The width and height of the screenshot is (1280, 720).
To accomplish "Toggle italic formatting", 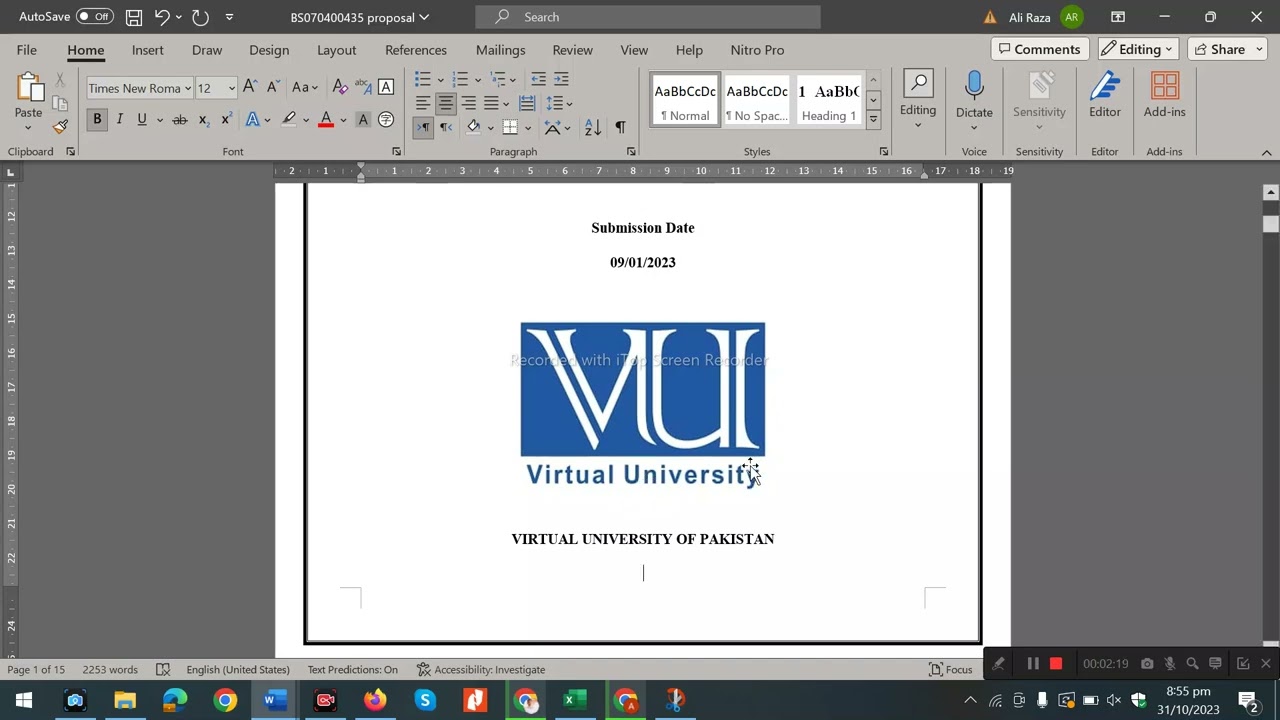I will tap(119, 120).
